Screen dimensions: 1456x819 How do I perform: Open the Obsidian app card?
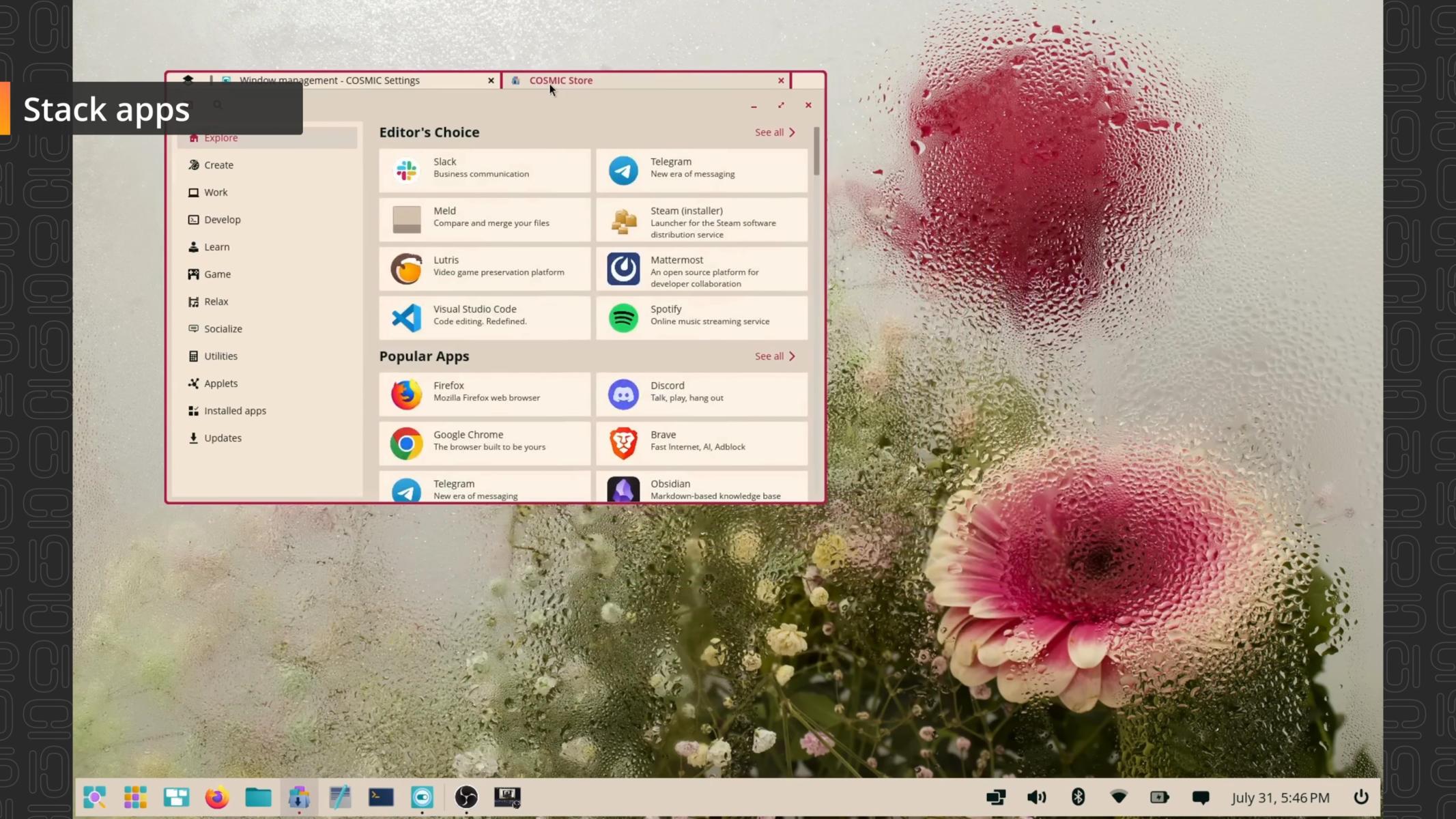tap(702, 487)
